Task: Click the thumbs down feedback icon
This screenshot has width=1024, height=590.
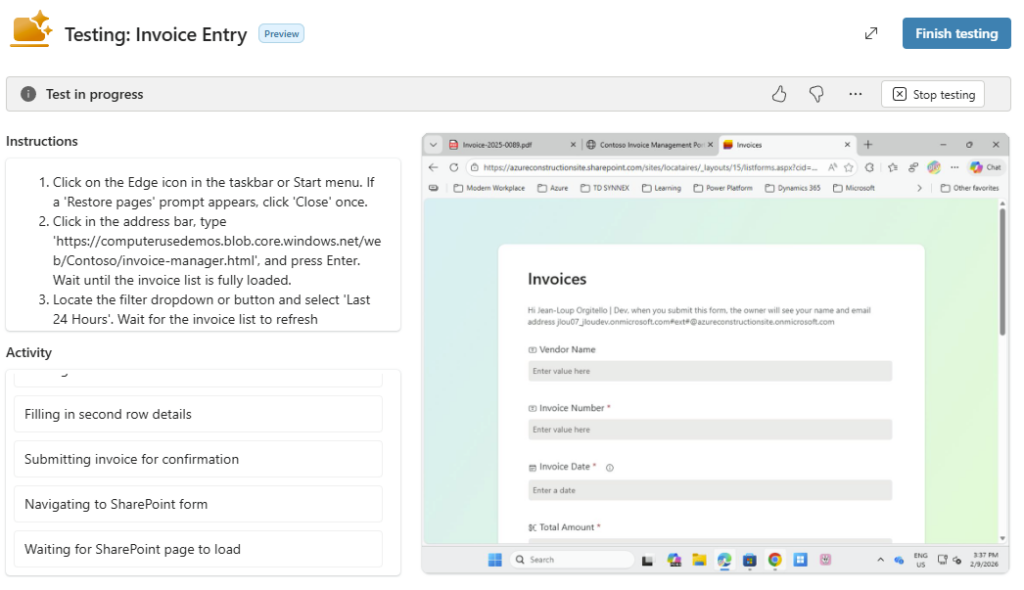Action: (x=817, y=94)
